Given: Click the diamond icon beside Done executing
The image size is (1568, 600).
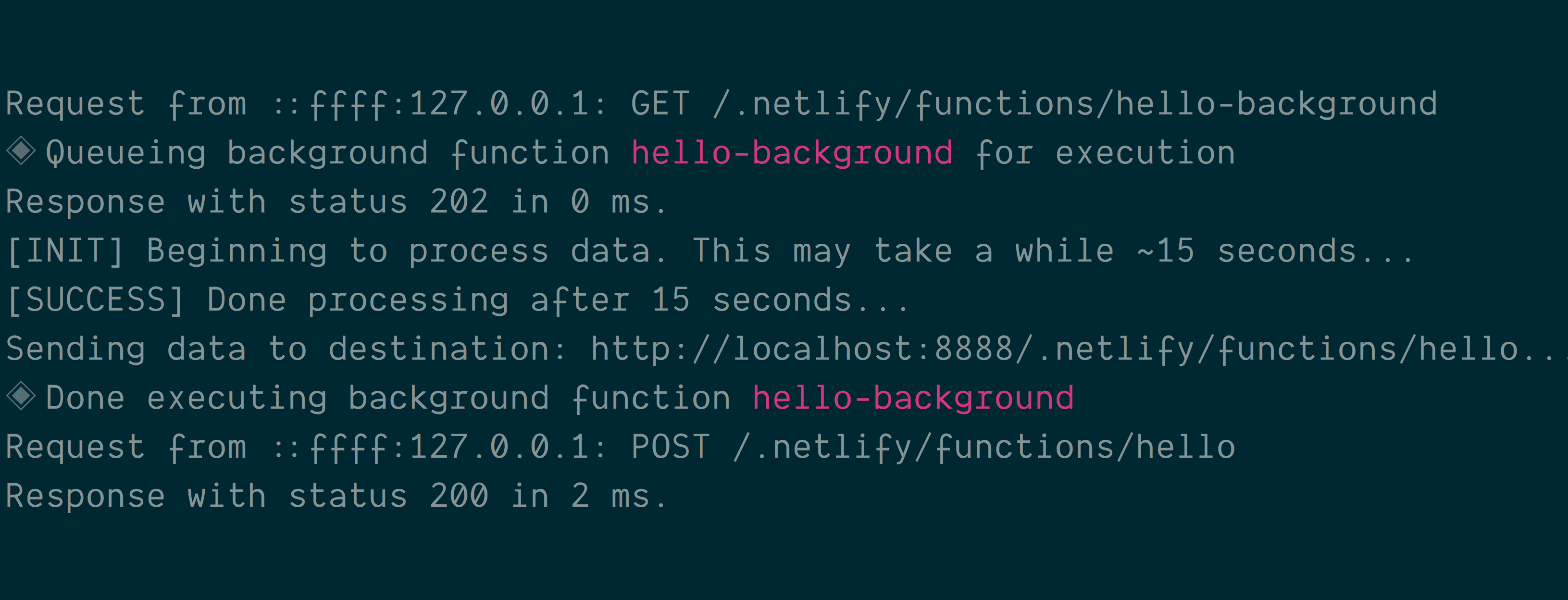Looking at the screenshot, I should [21, 397].
